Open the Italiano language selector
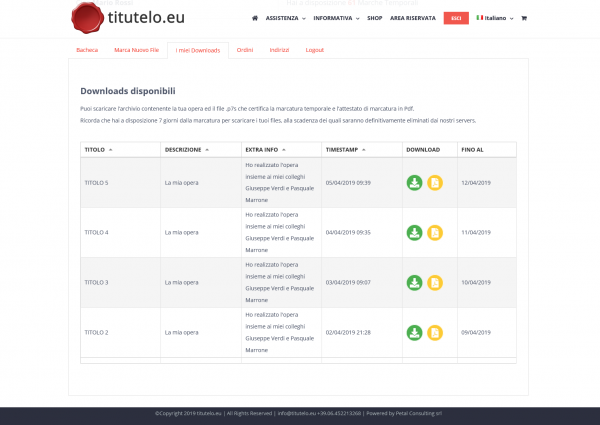 (x=493, y=18)
